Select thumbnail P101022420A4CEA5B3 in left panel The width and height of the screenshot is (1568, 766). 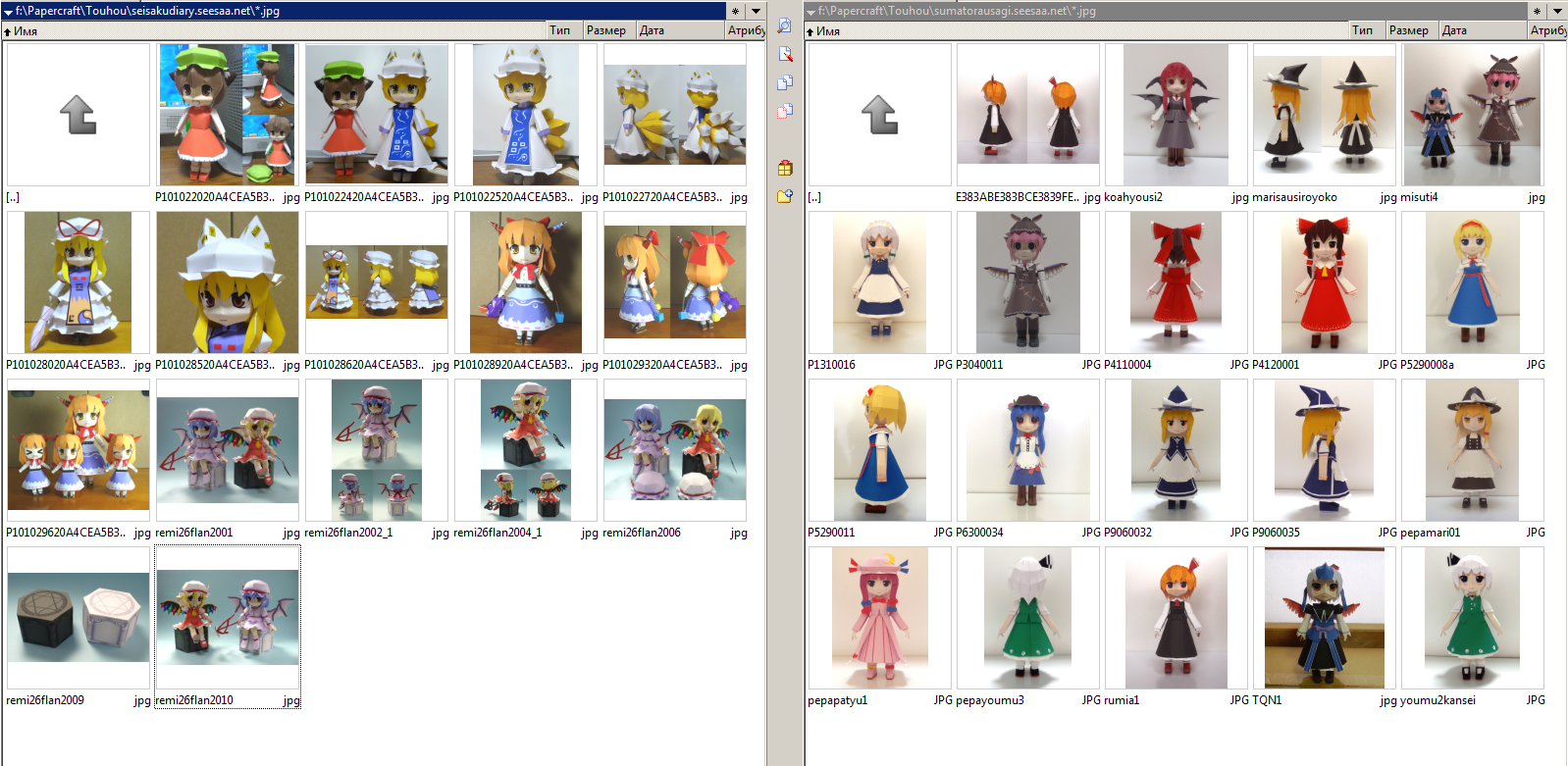(x=377, y=115)
